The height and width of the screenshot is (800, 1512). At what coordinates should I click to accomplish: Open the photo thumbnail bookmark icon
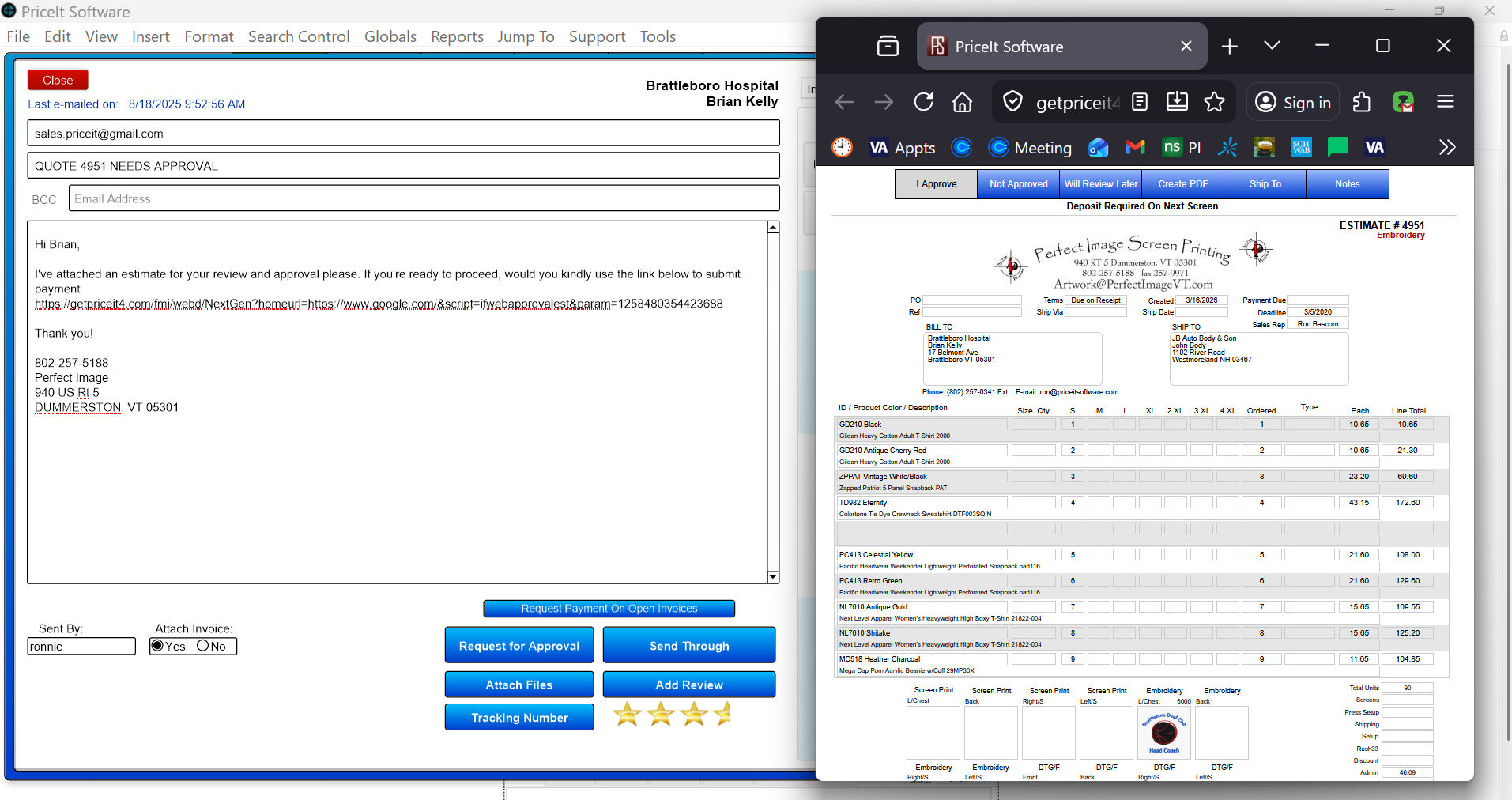click(x=1264, y=147)
